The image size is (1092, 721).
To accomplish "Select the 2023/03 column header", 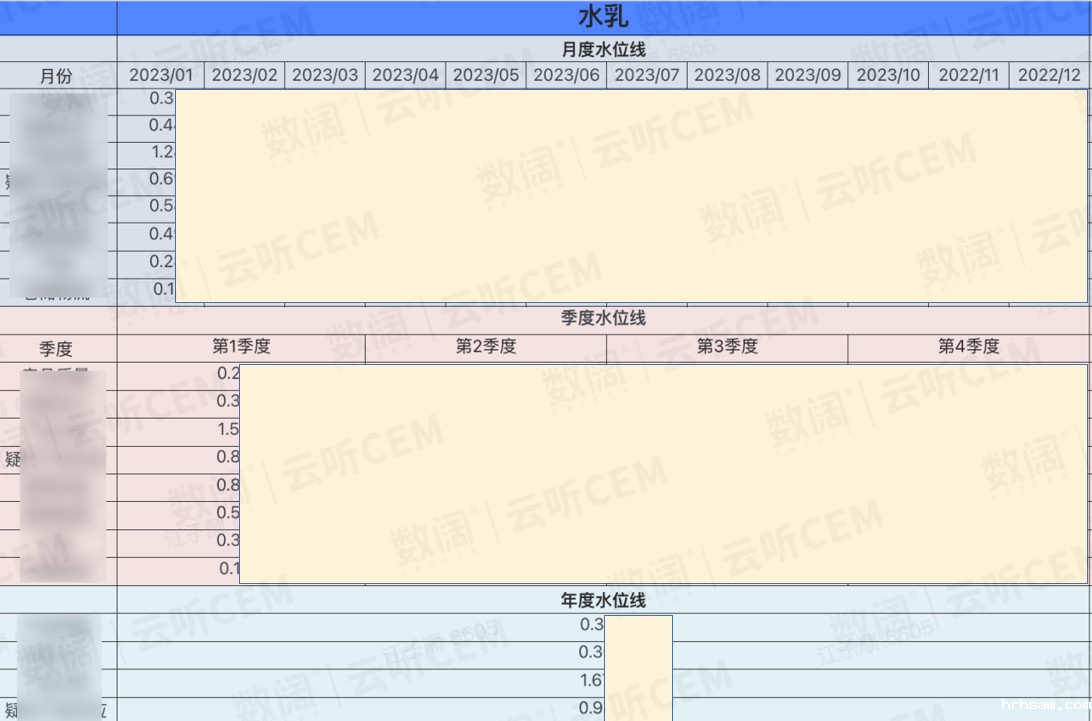I will click(x=325, y=75).
